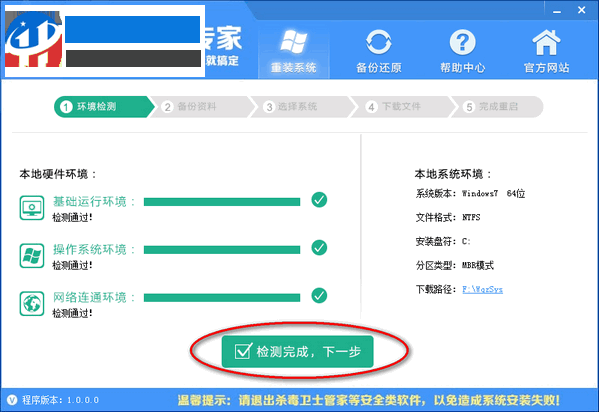Click the 网络连通环境 progress bar
The width and height of the screenshot is (599, 412).
pos(222,298)
